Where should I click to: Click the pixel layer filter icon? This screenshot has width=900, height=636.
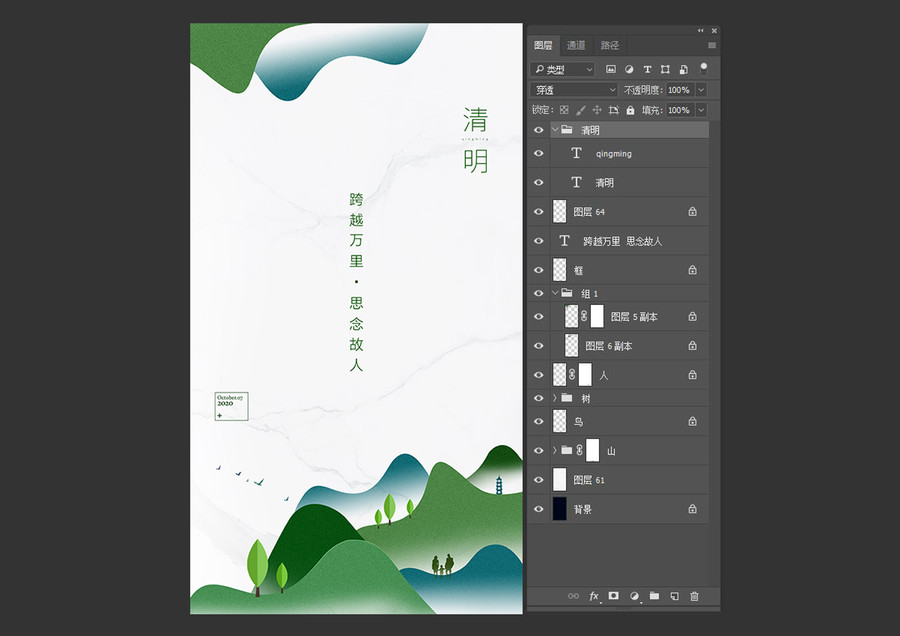[611, 69]
